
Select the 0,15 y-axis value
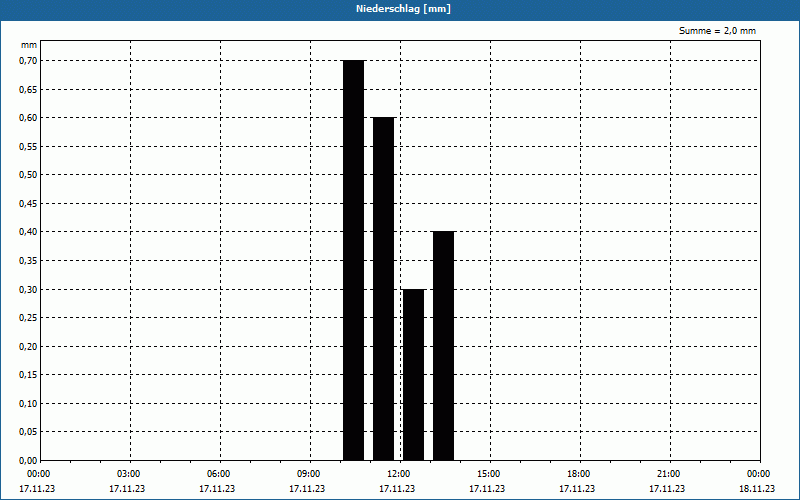pos(28,375)
